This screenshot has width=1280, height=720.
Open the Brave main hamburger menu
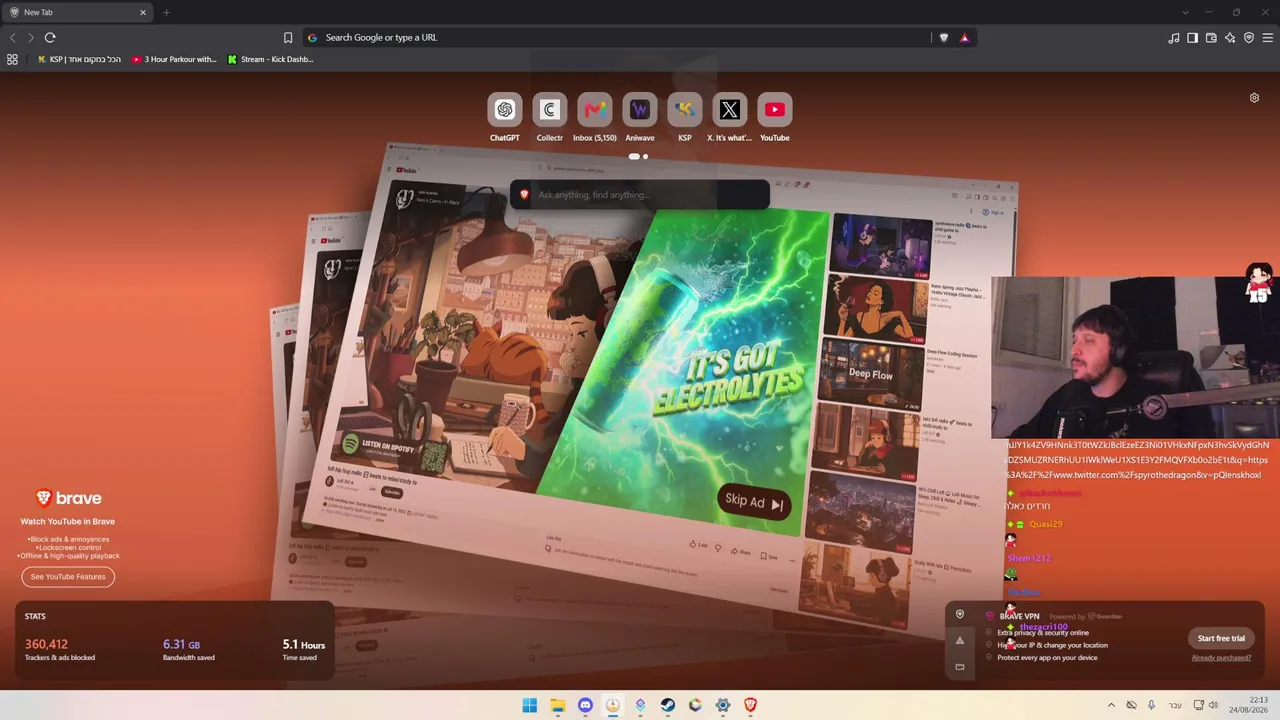pos(1267,38)
